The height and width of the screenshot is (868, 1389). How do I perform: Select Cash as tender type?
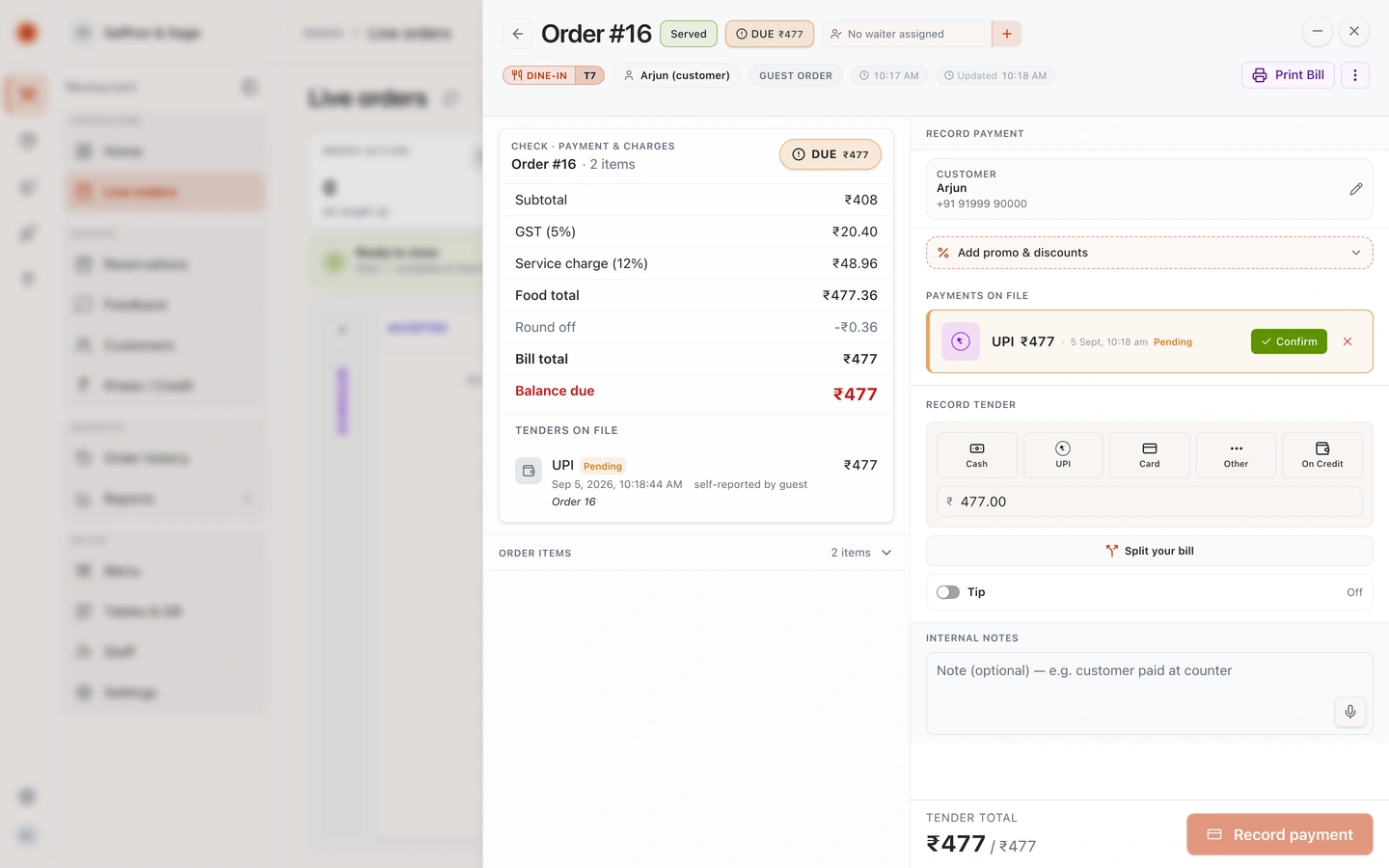click(x=977, y=455)
